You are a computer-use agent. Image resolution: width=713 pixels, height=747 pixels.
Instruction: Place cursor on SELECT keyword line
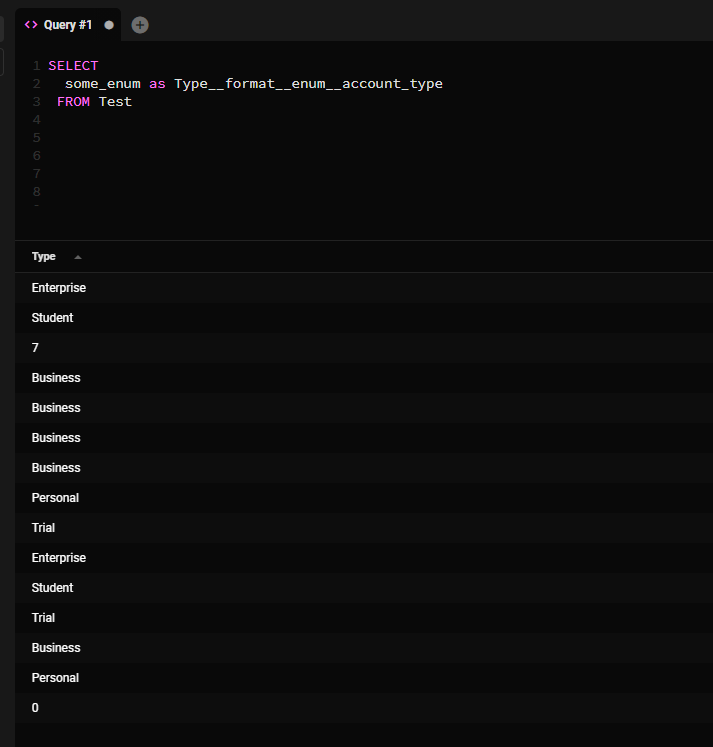[x=73, y=66]
